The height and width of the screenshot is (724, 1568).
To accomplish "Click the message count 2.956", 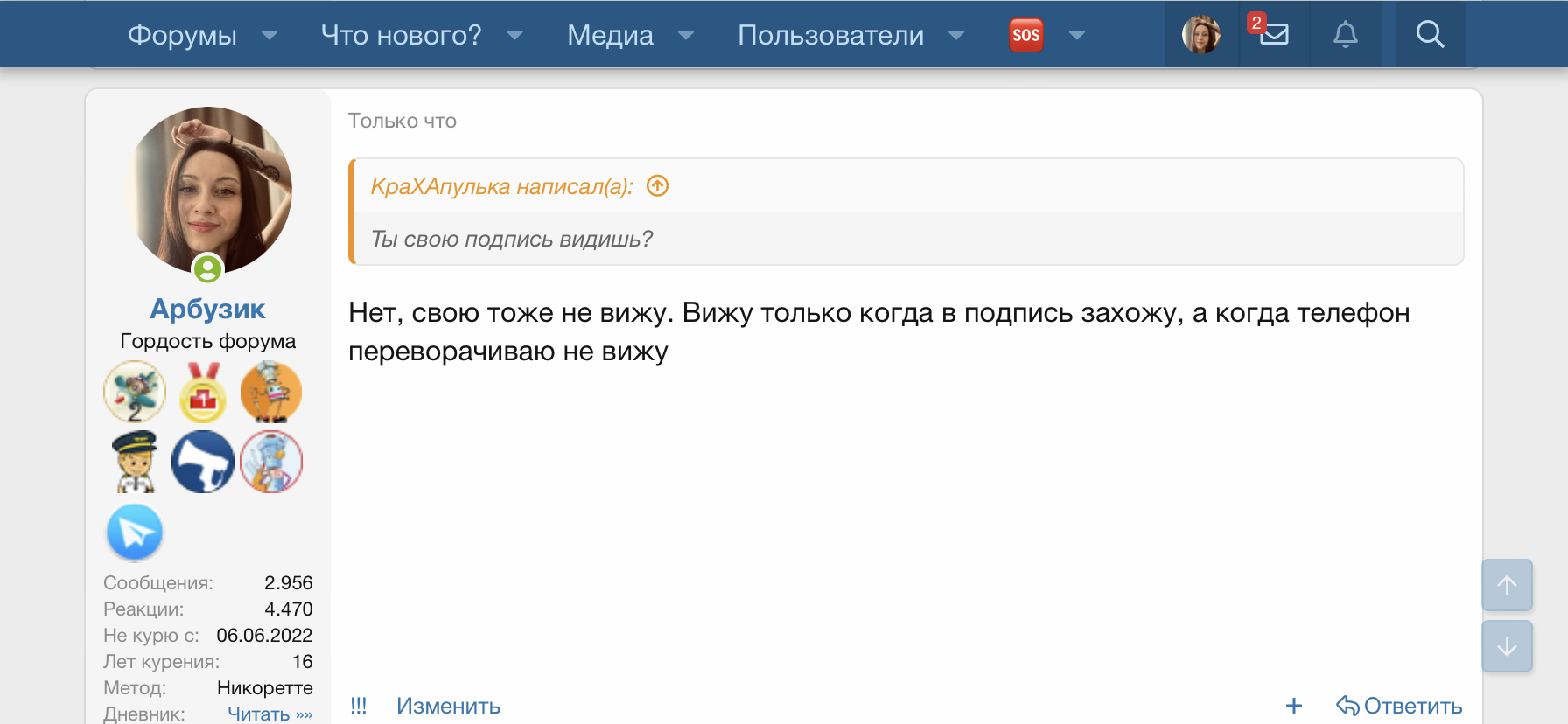I will click(288, 583).
